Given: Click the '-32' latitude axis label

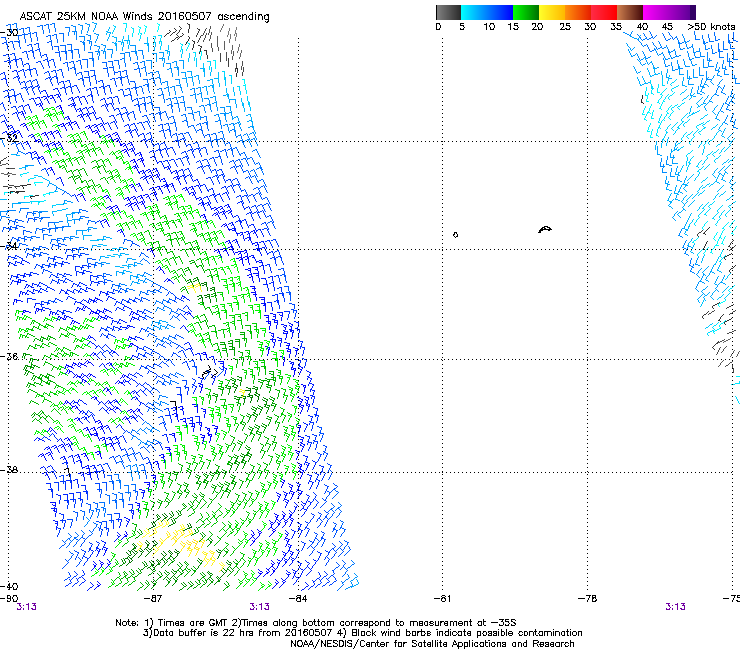Looking at the screenshot, I should point(9,138).
